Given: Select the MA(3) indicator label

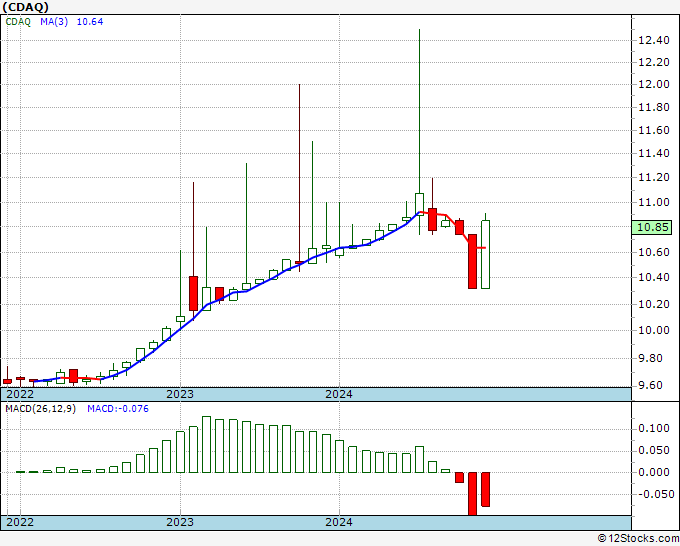Looking at the screenshot, I should [54, 22].
